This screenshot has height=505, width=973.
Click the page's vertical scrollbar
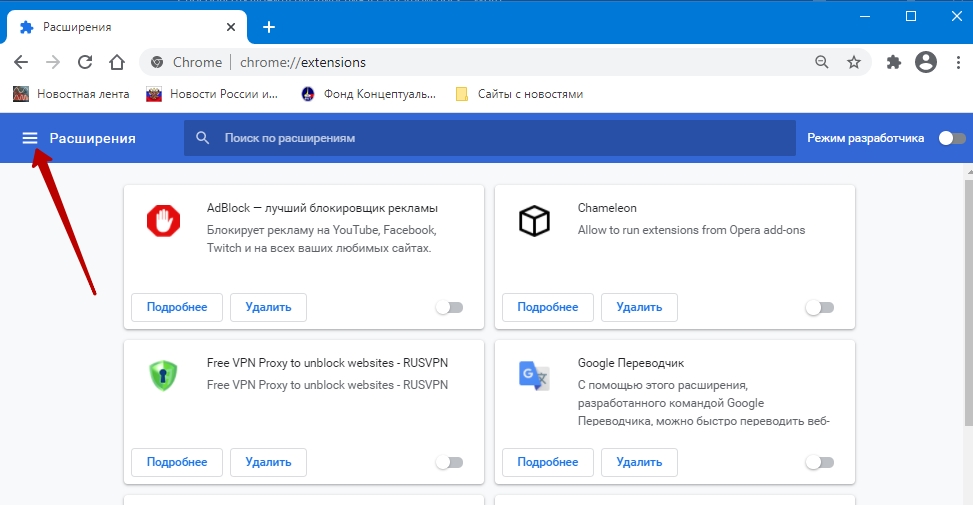(966, 300)
